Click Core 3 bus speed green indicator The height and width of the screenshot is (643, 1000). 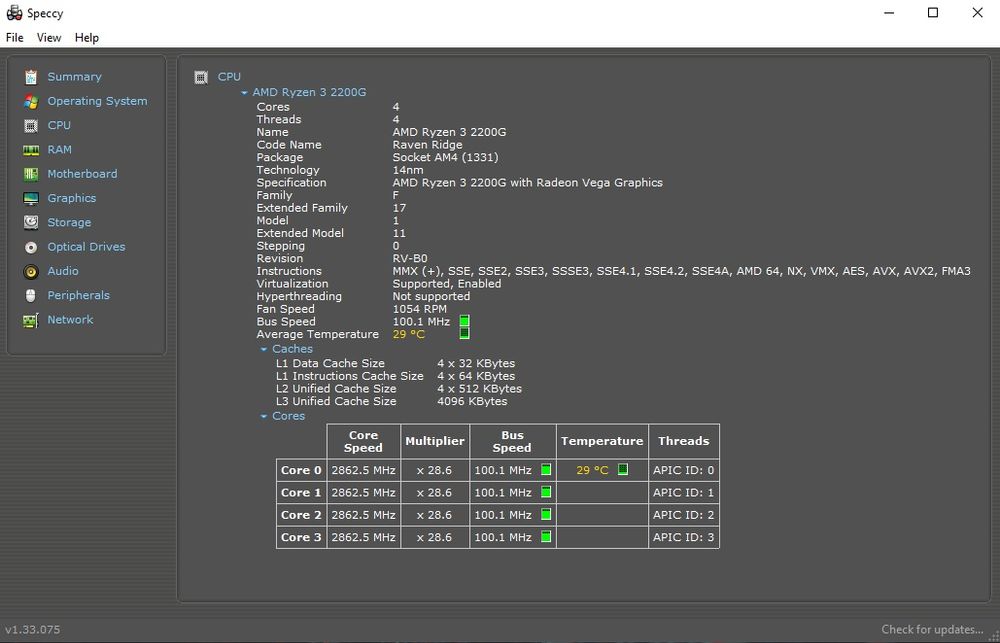pos(546,536)
